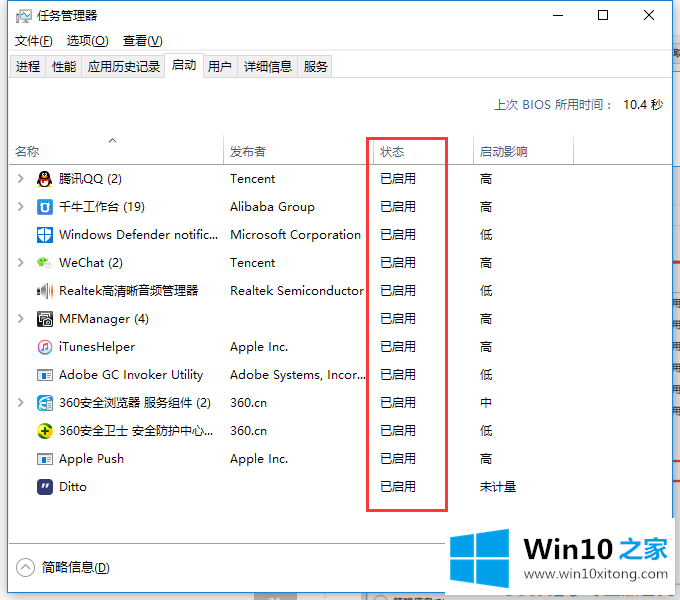Open the 查看(V) menu
Viewport: 680px width, 600px height.
tap(142, 41)
